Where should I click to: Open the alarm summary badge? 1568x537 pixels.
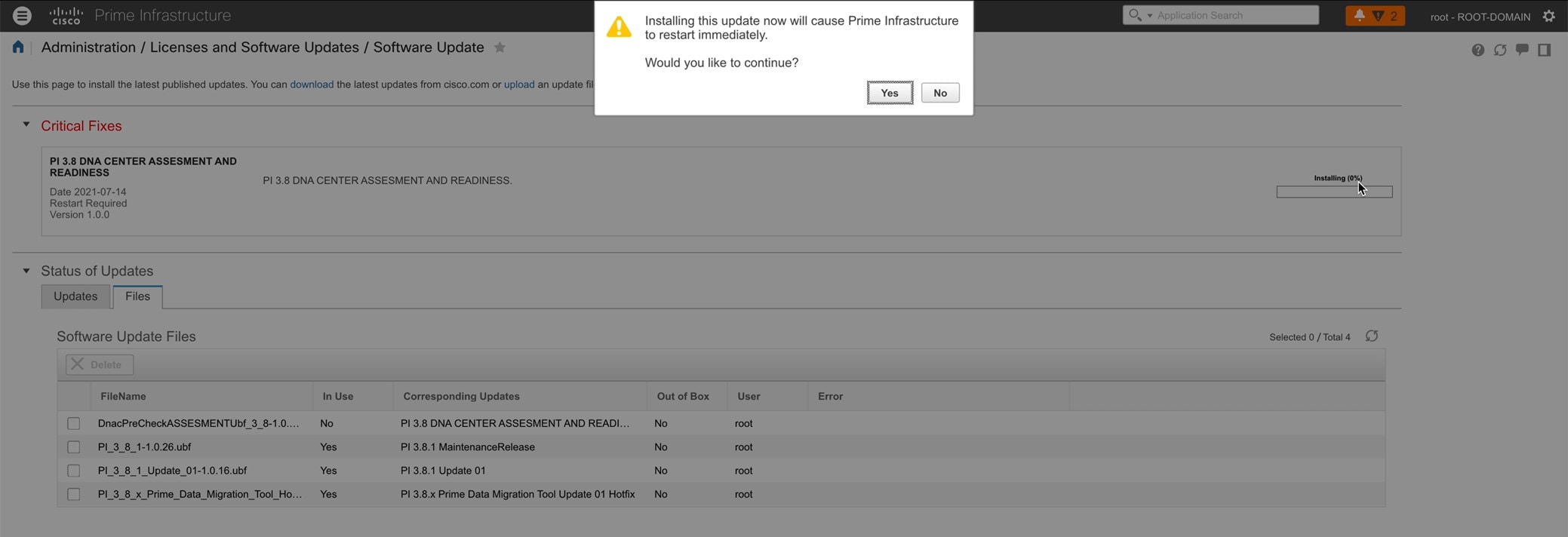tap(1375, 15)
